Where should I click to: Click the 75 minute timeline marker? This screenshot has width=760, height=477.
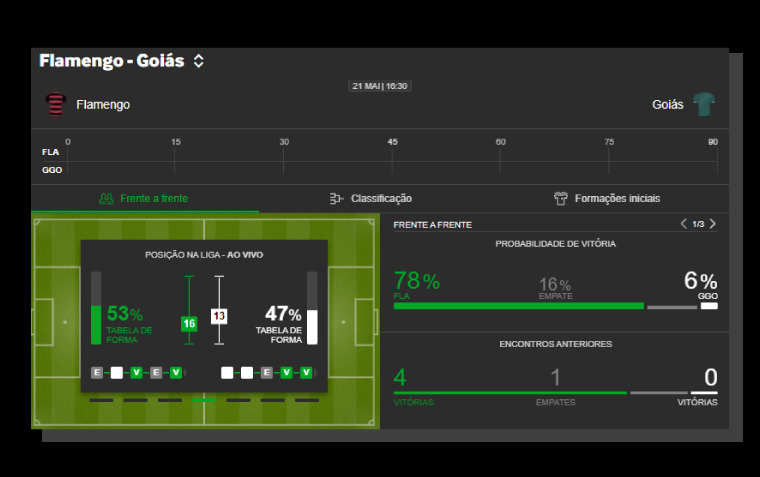tap(609, 142)
